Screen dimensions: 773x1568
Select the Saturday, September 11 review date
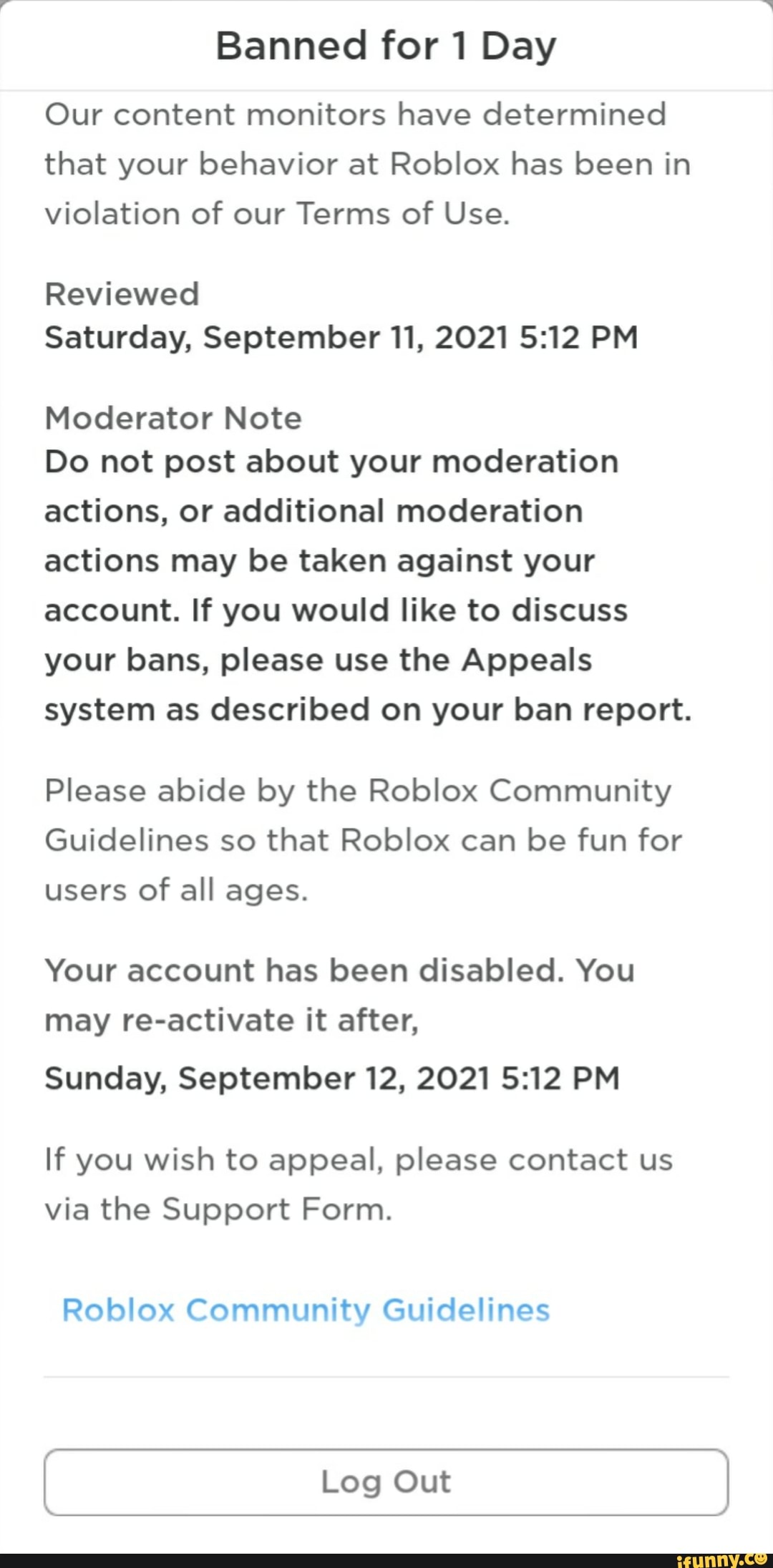tap(341, 337)
